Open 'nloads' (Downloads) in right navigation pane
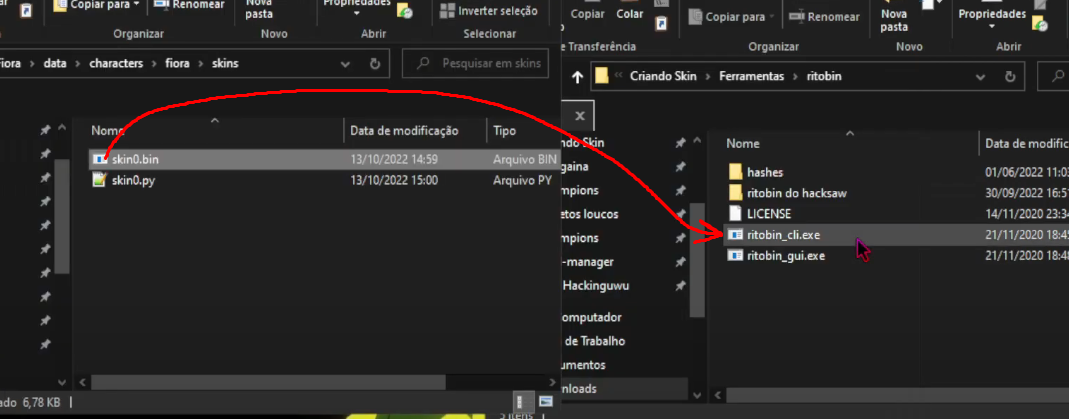 pos(579,389)
